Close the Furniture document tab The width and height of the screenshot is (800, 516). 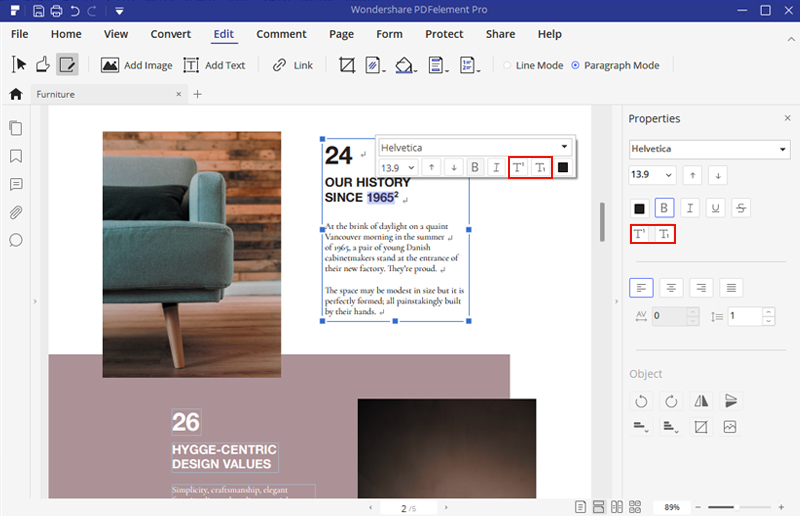(x=179, y=94)
